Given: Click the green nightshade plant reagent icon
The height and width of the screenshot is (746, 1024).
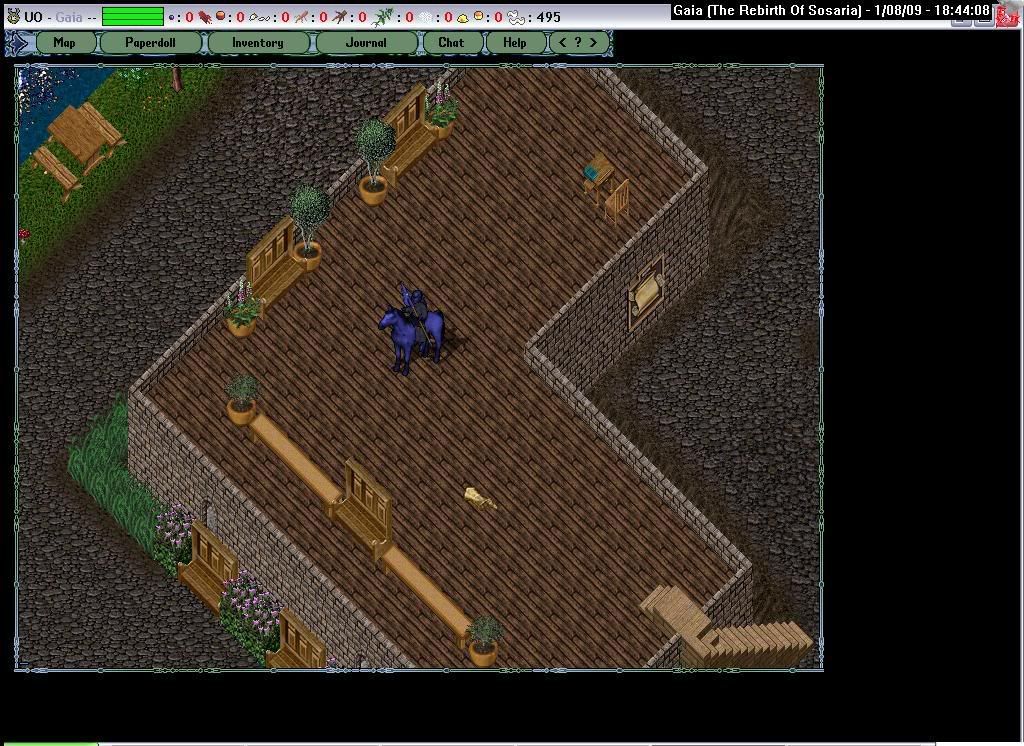Looking at the screenshot, I should [382, 17].
